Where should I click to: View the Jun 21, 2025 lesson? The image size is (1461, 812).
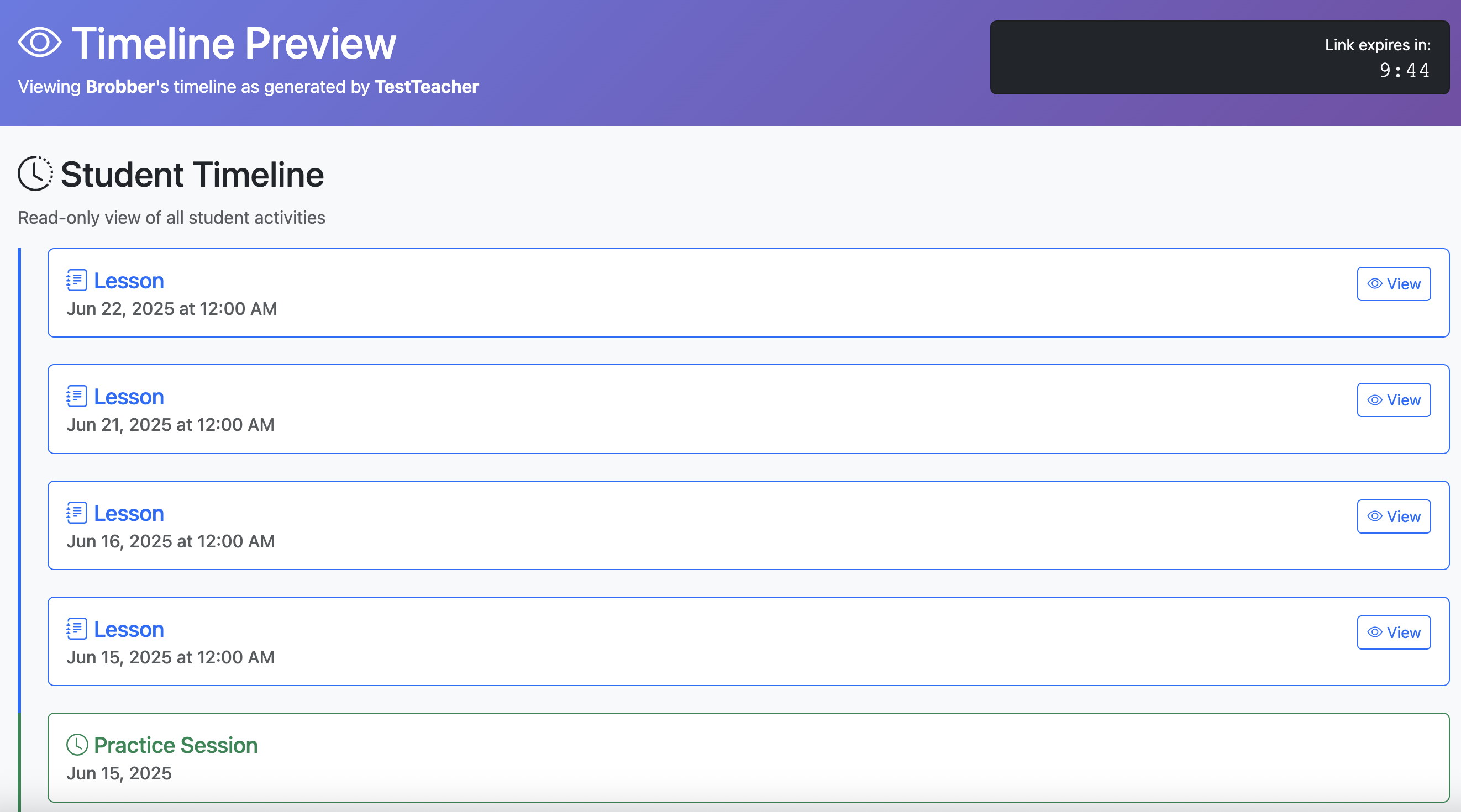[x=1394, y=400]
